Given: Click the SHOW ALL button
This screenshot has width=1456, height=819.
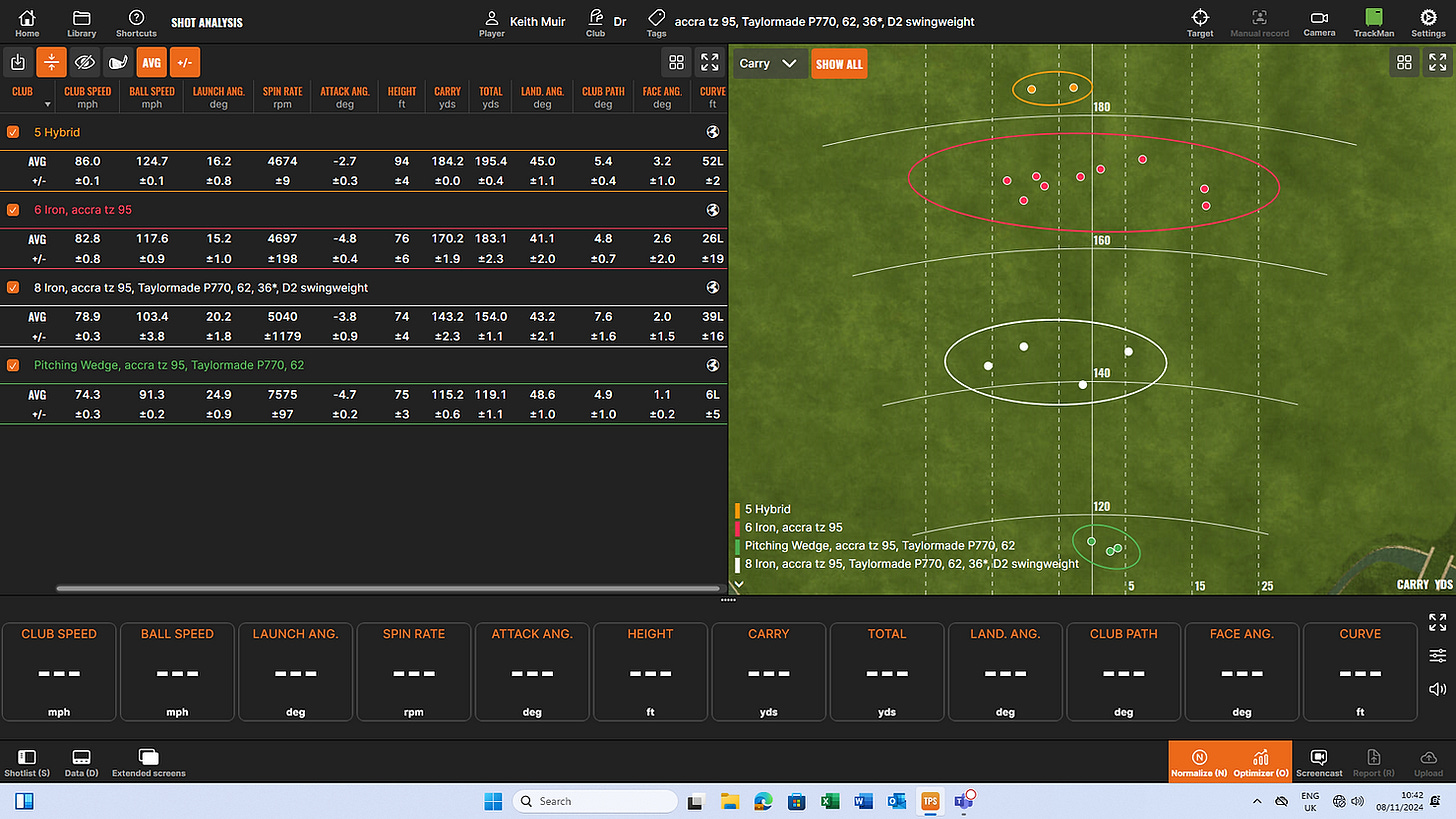Looking at the screenshot, I should point(839,64).
